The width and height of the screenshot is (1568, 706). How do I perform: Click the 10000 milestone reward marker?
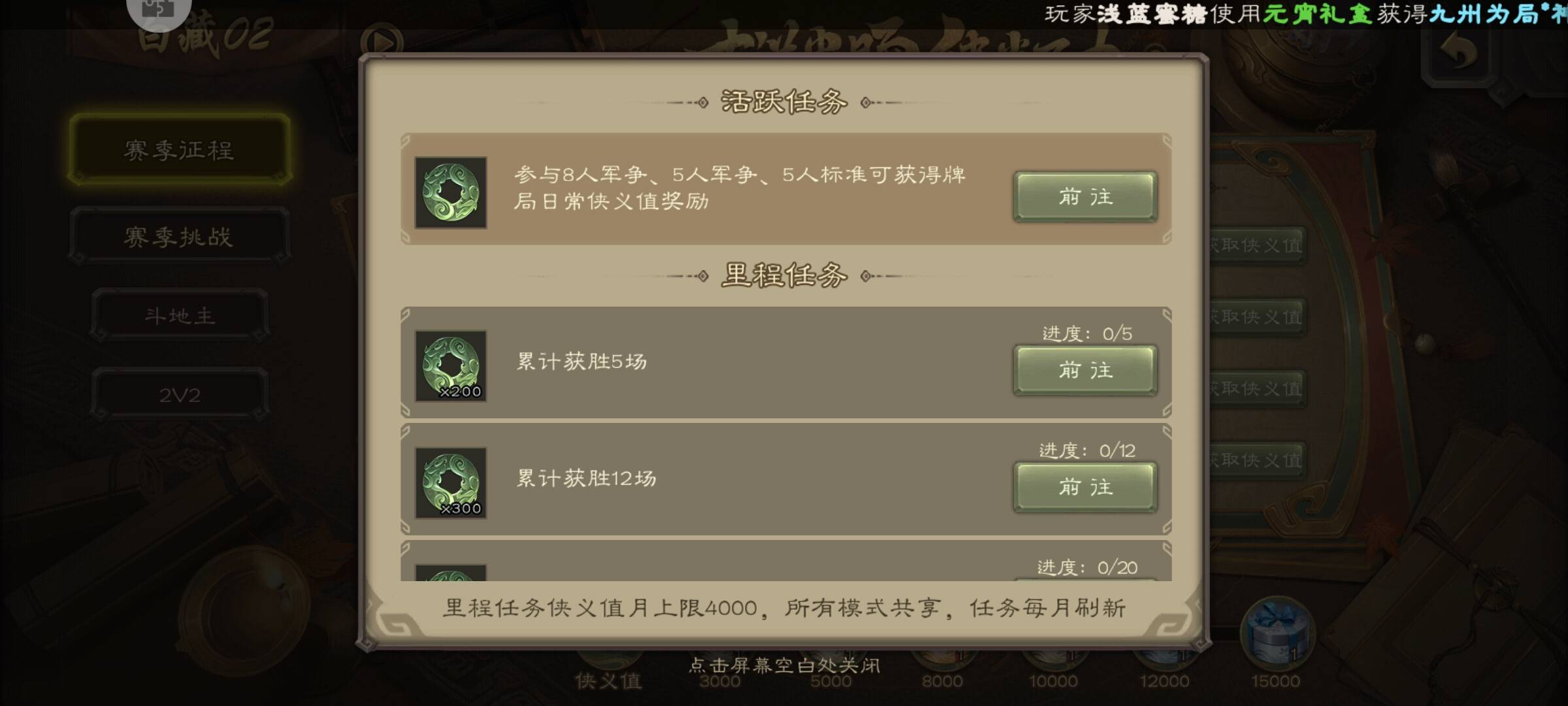pyautogui.click(x=1053, y=681)
